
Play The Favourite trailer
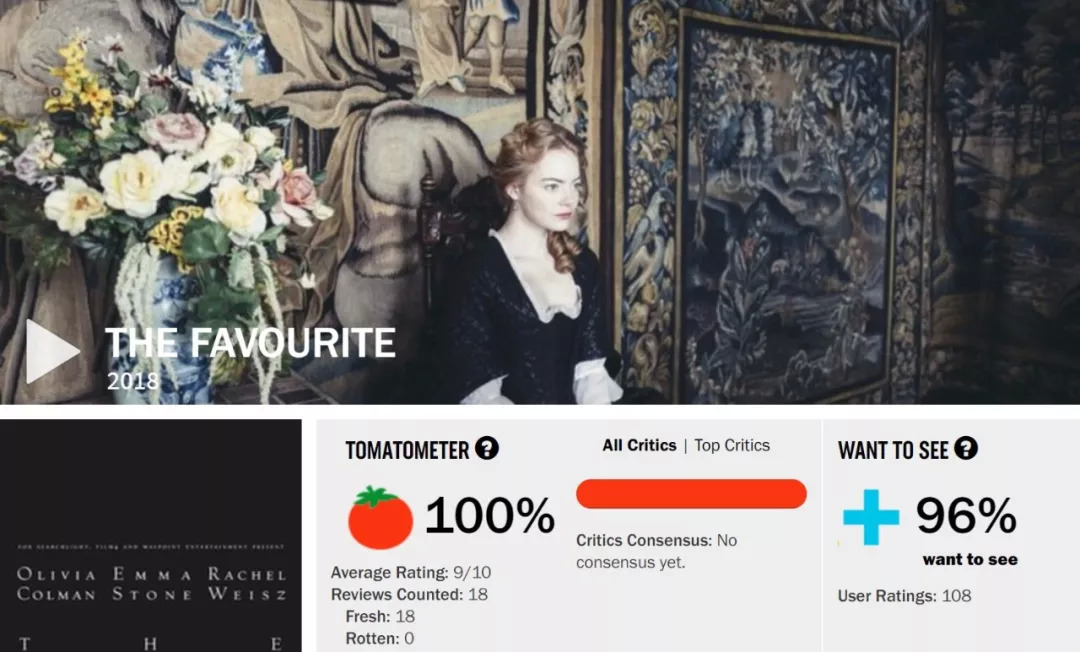click(x=52, y=351)
